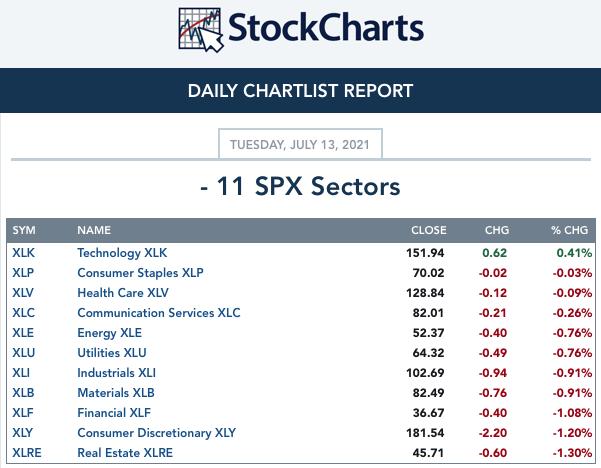Open Health Care XLV link
Image resolution: width=601 pixels, height=468 pixels.
123,293
